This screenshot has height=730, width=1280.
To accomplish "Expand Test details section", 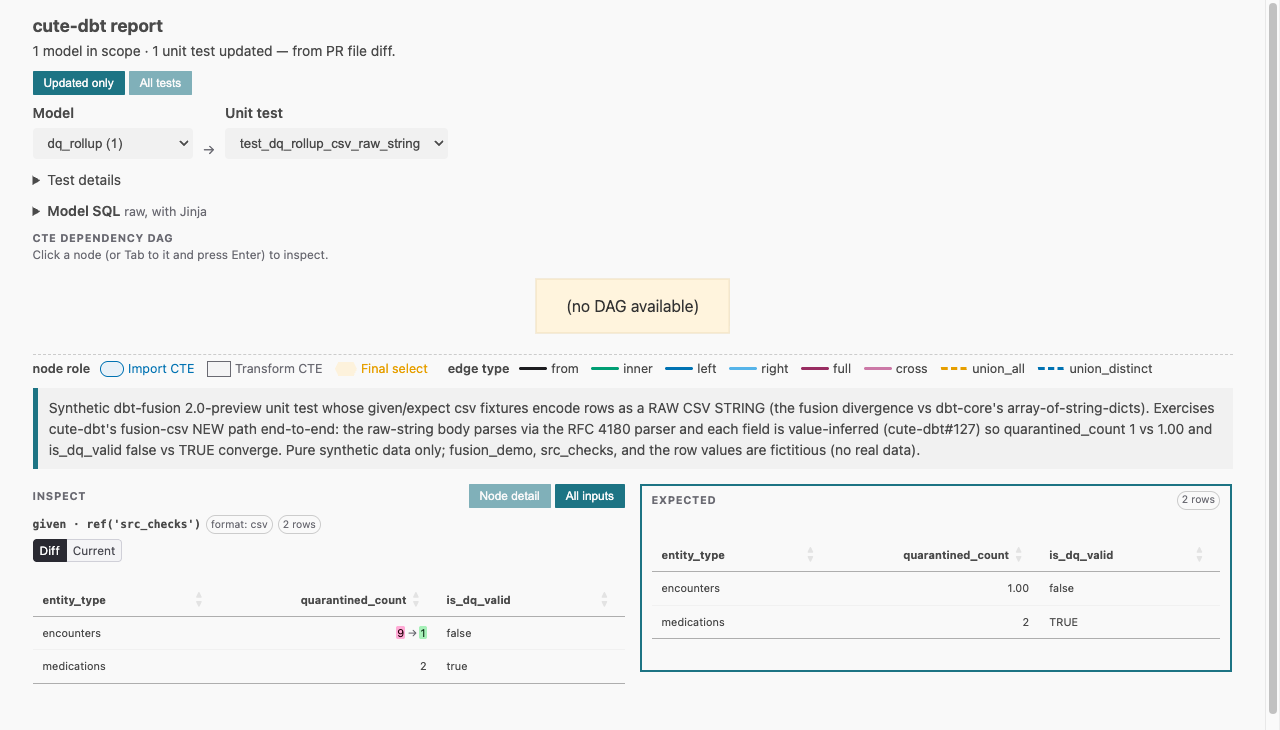I will pos(77,180).
